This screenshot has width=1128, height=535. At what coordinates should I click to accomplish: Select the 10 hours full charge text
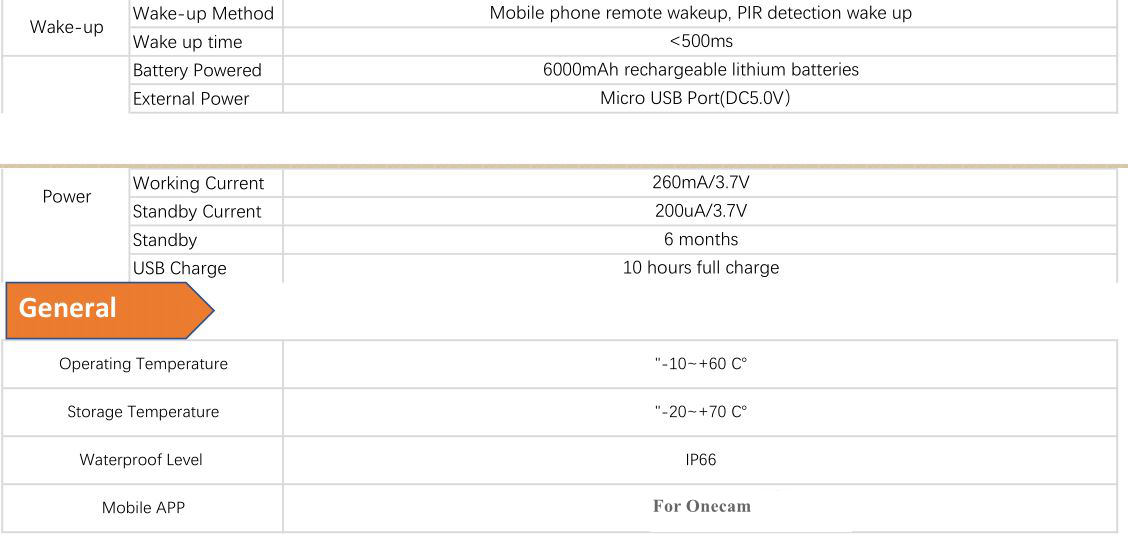pos(700,268)
